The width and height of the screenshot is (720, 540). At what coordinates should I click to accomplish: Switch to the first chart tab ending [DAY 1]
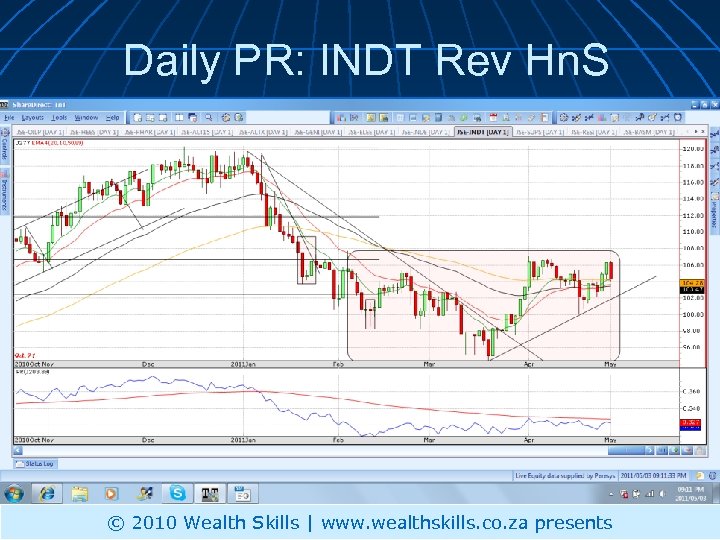point(39,132)
